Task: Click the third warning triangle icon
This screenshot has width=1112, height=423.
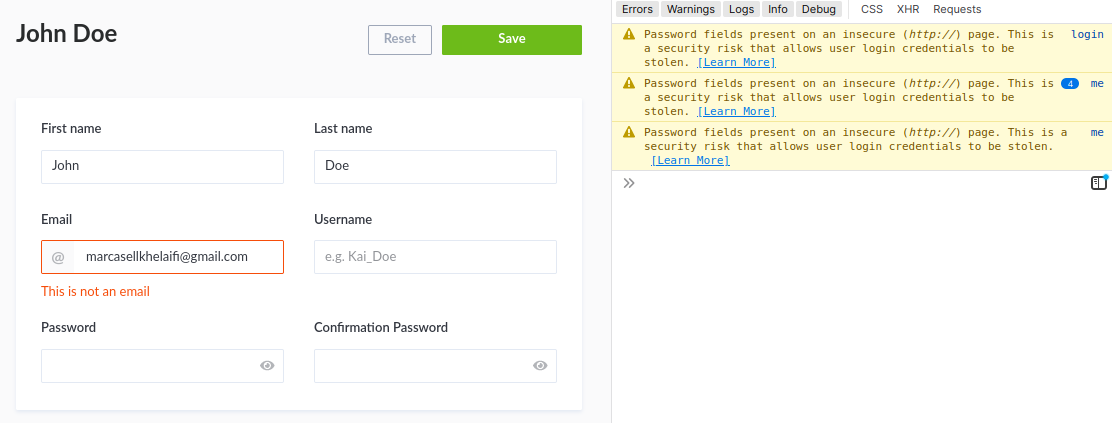Action: pyautogui.click(x=628, y=132)
